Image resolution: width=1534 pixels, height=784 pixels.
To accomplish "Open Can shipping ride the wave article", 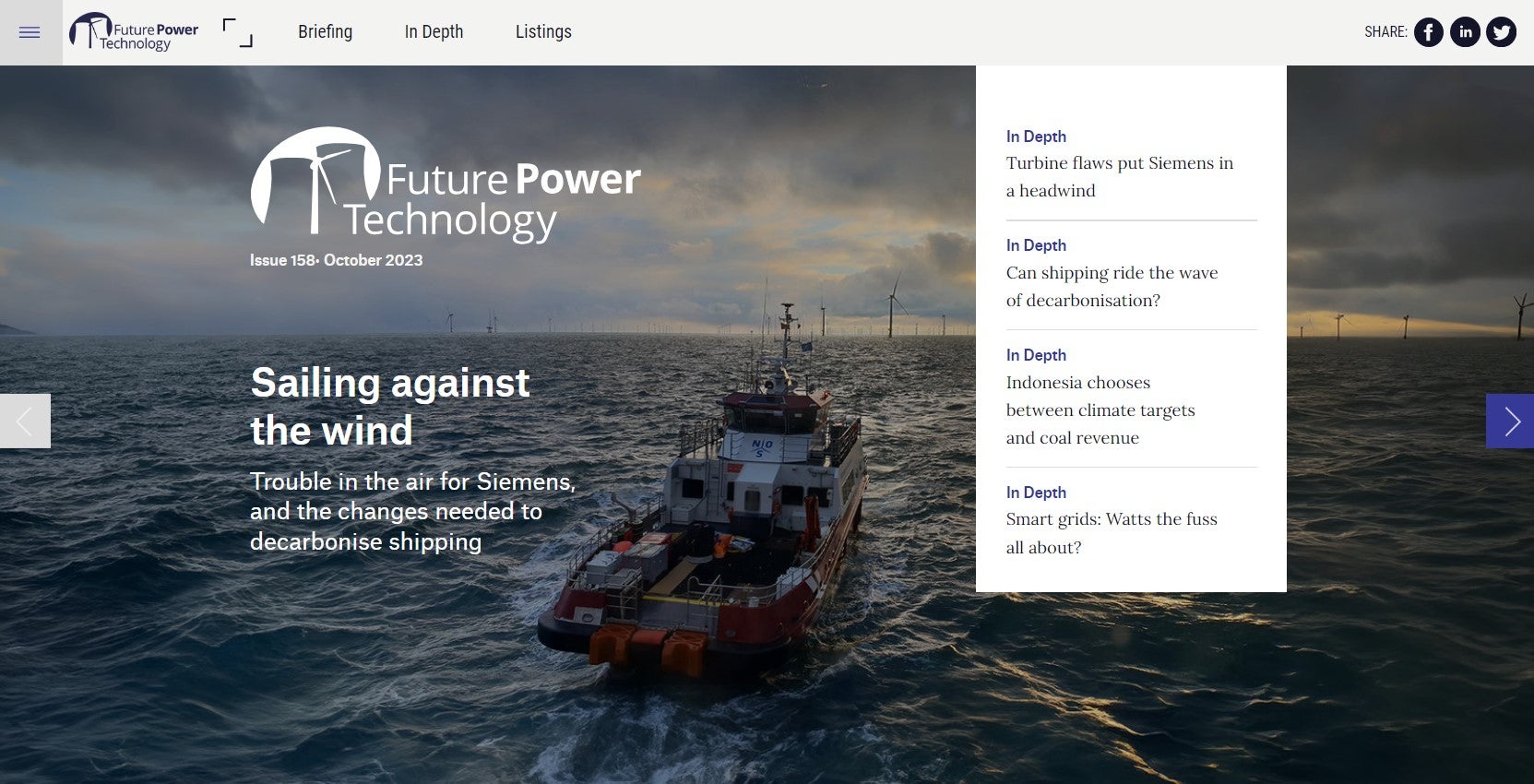I will click(1112, 286).
